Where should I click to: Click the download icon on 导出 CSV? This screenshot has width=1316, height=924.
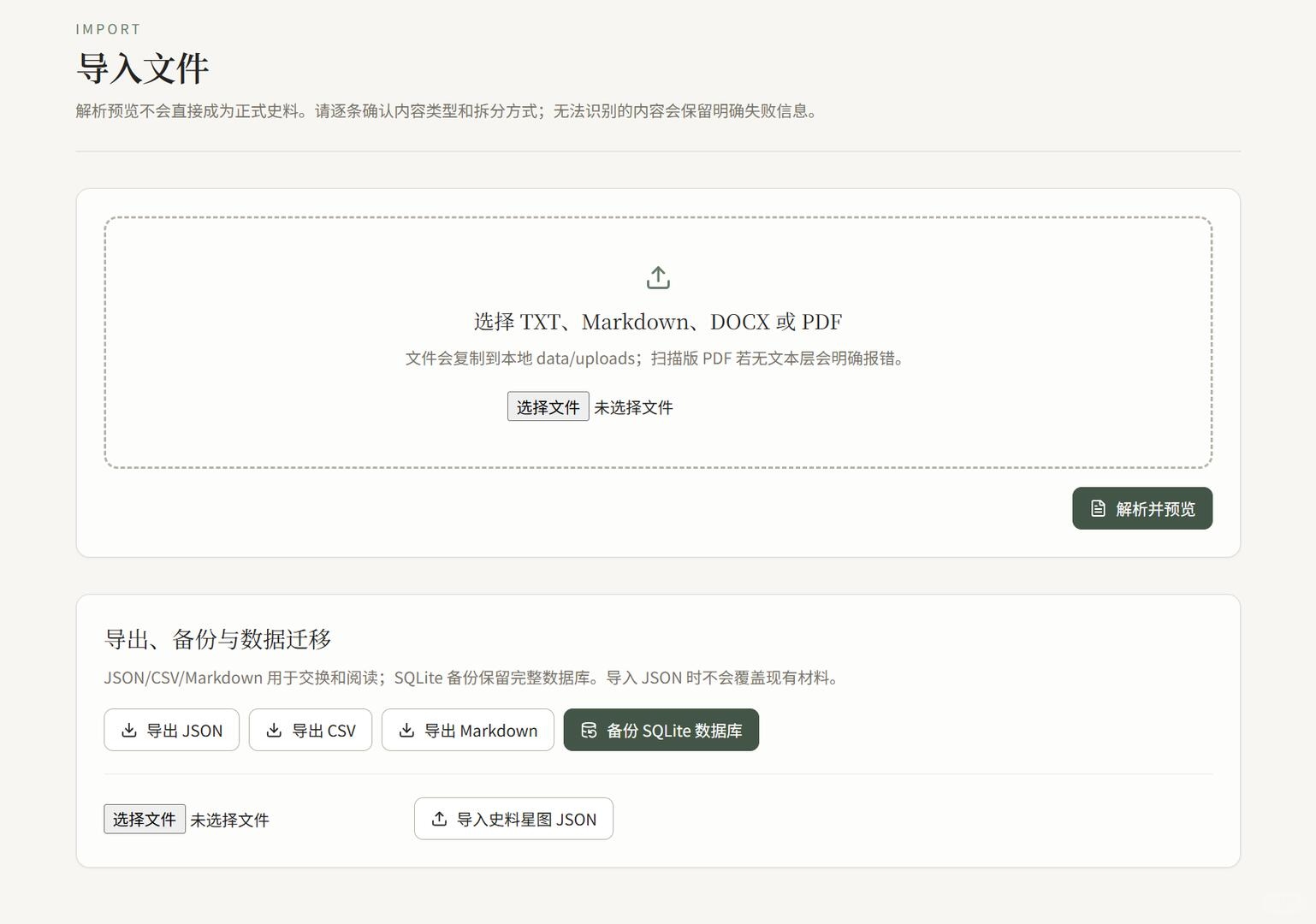[274, 730]
